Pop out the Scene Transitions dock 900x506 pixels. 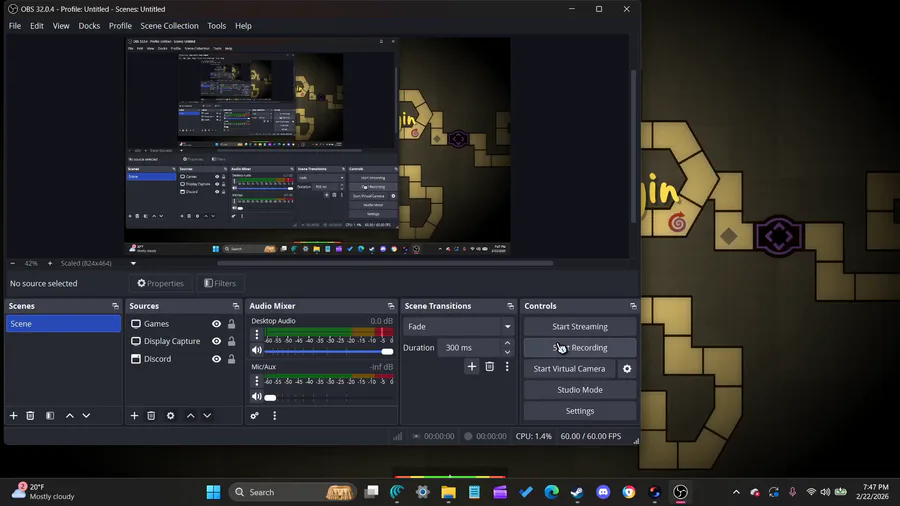[510, 306]
